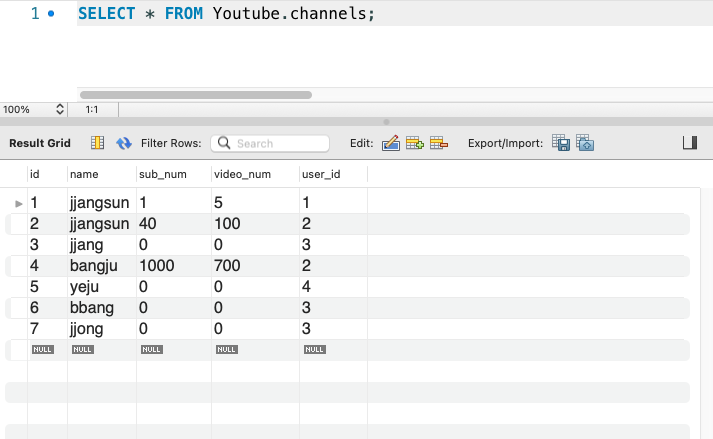713x439 pixels.
Task: Click the delete selected rows icon
Action: coord(439,143)
